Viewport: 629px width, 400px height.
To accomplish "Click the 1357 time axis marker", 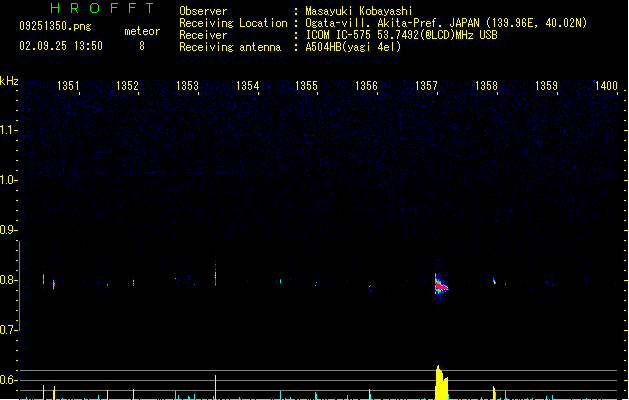I will [426, 86].
